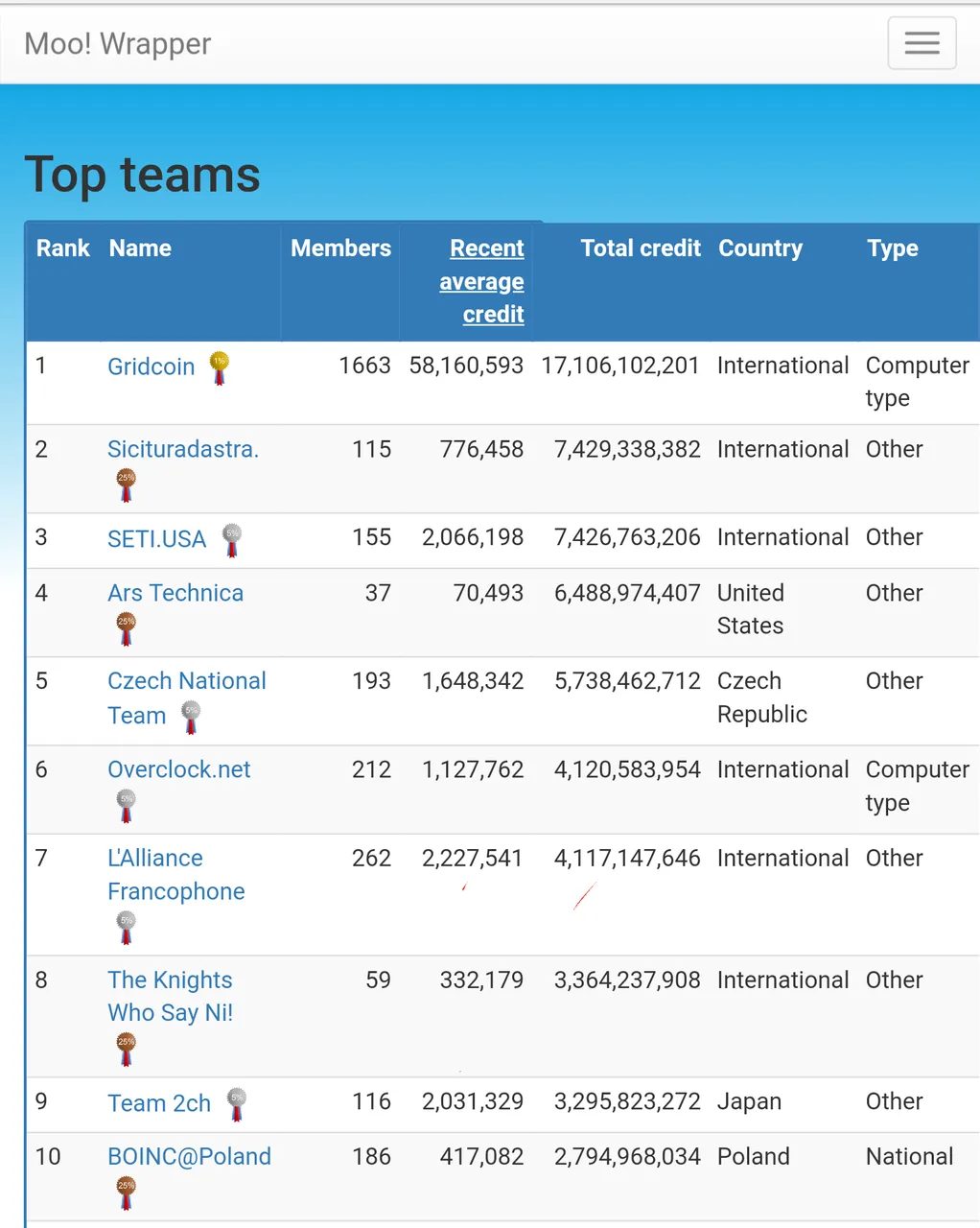The image size is (980, 1228).
Task: Select recent average credit 2,227,541
Action: 473,858
